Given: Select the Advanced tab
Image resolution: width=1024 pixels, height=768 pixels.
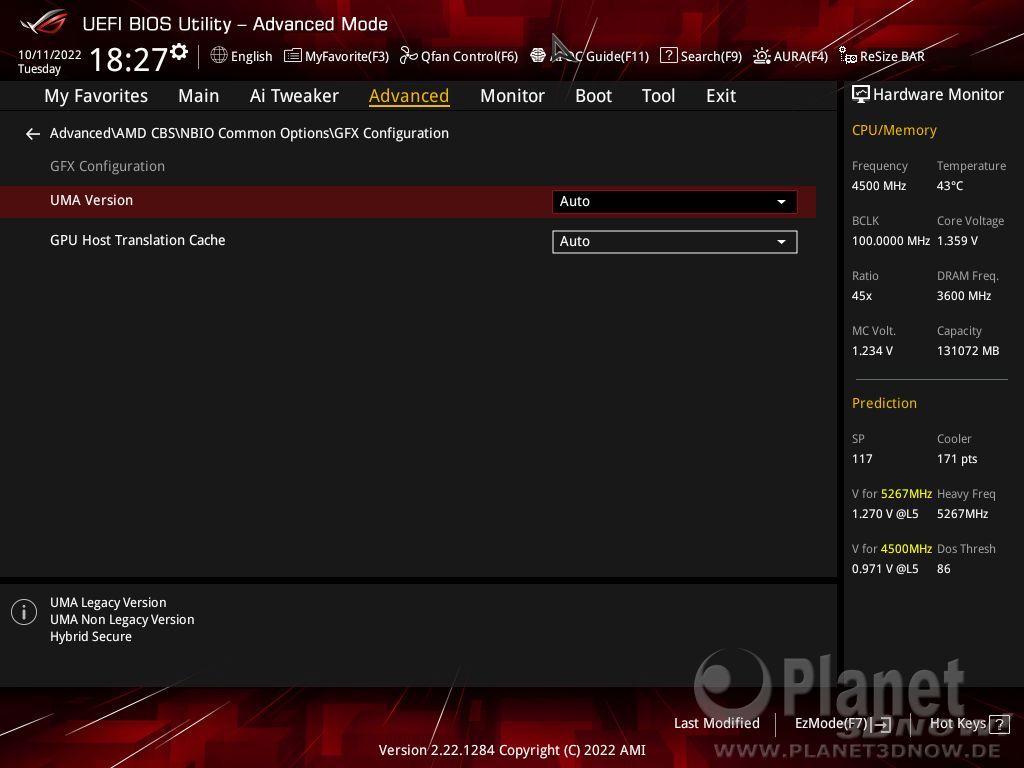Looking at the screenshot, I should (409, 96).
